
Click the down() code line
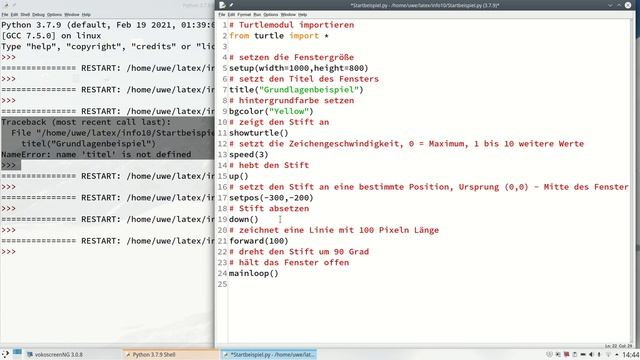click(244, 220)
